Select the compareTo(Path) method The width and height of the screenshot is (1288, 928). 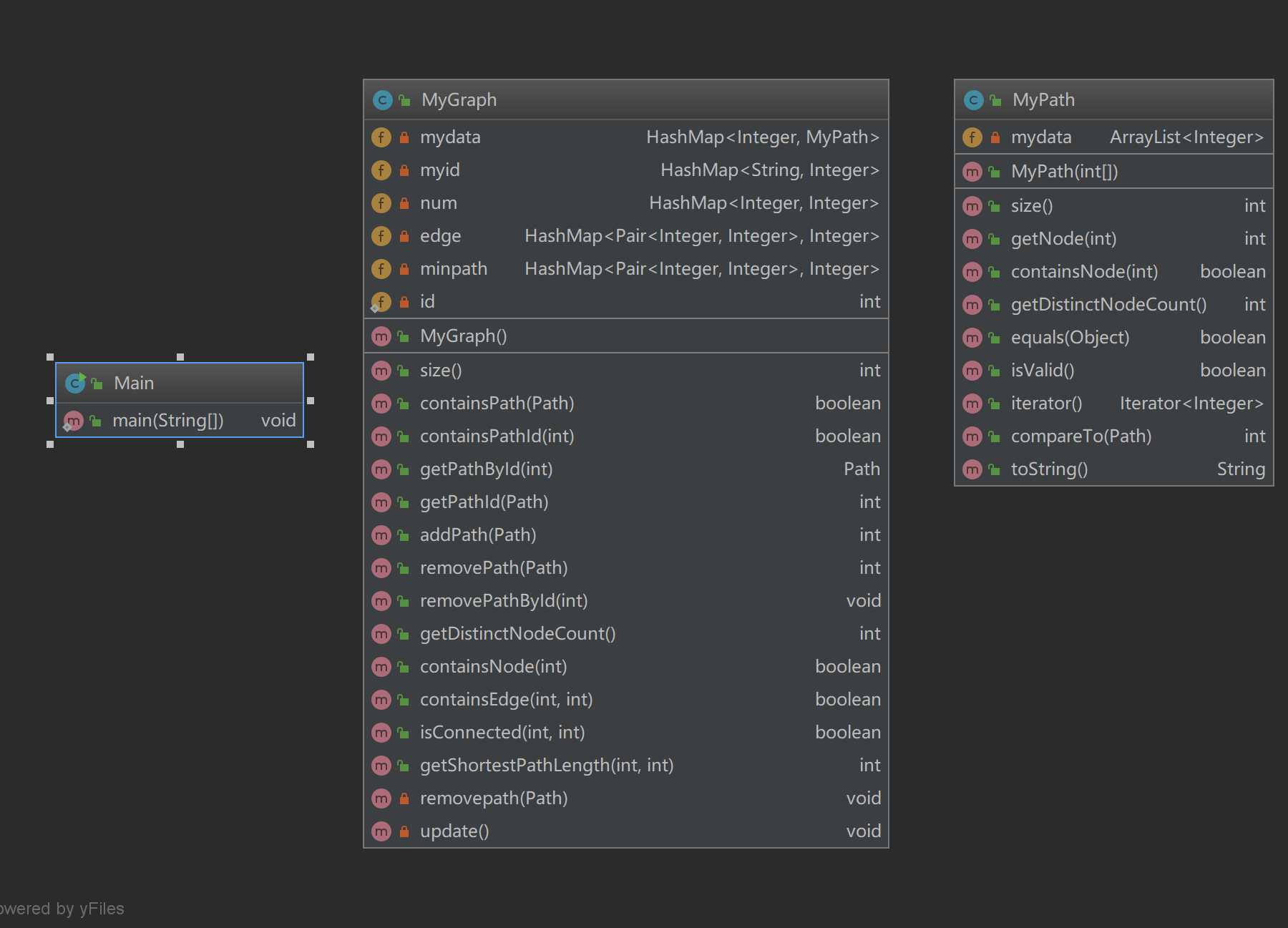coord(1114,436)
